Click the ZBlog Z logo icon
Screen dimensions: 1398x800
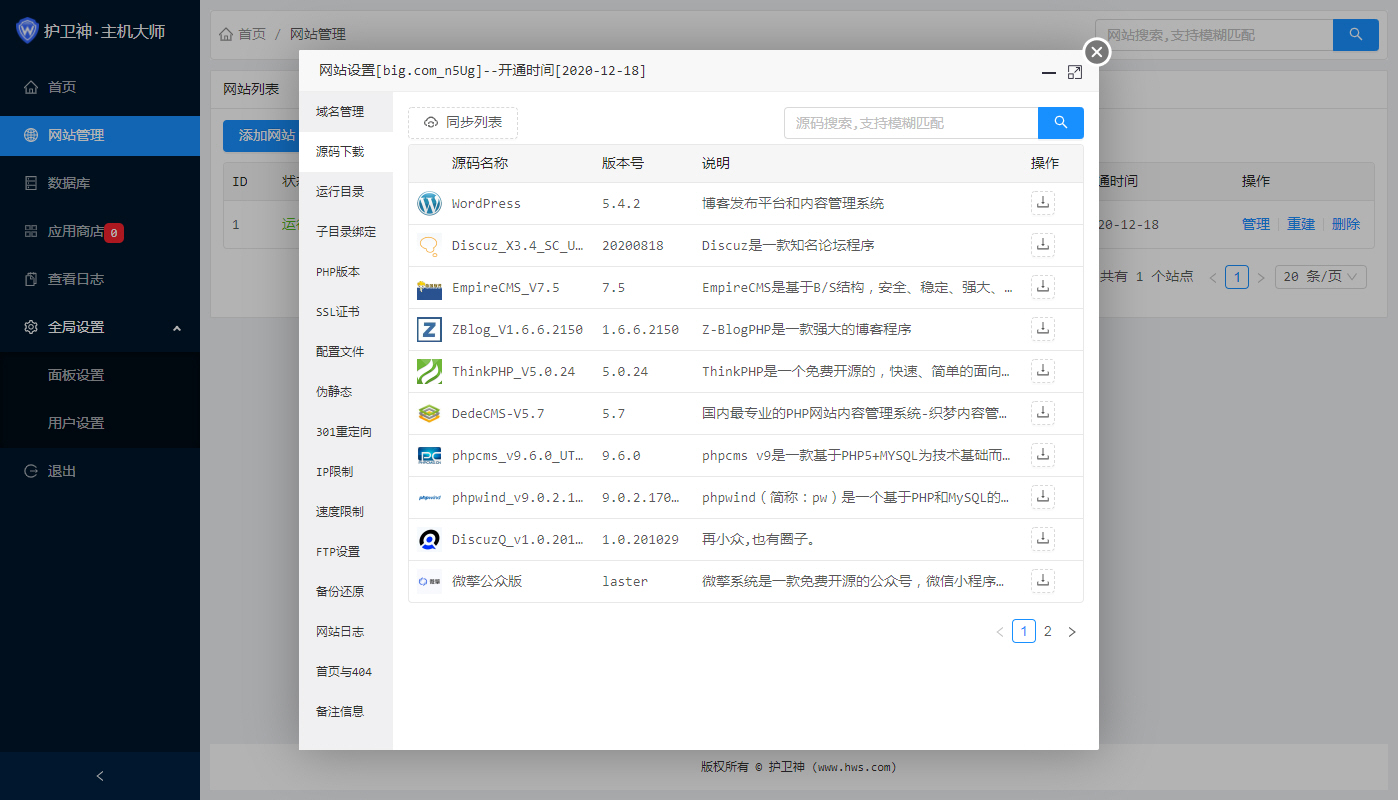[429, 330]
